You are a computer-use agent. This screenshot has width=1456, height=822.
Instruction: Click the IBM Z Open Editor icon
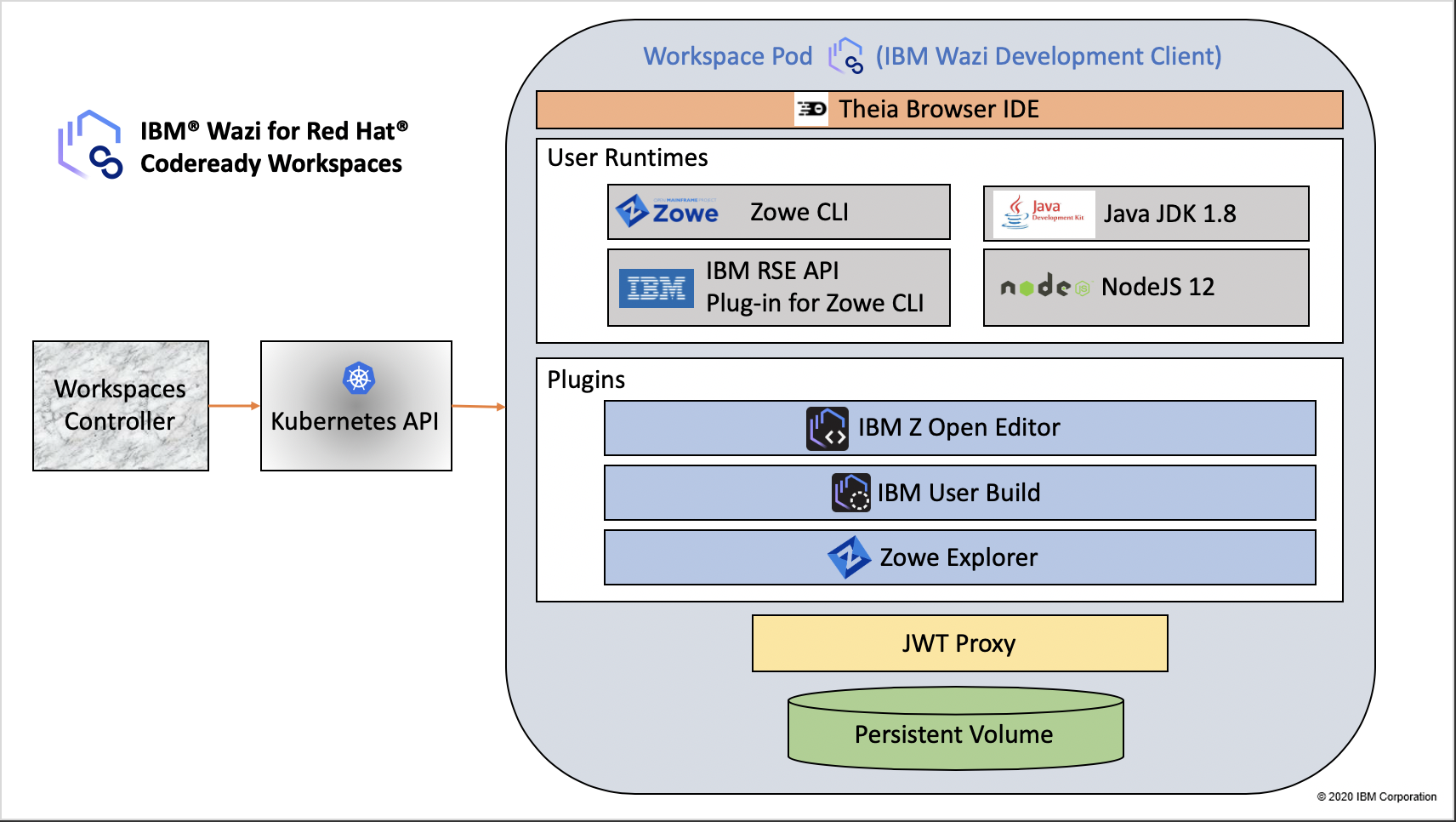click(x=828, y=428)
